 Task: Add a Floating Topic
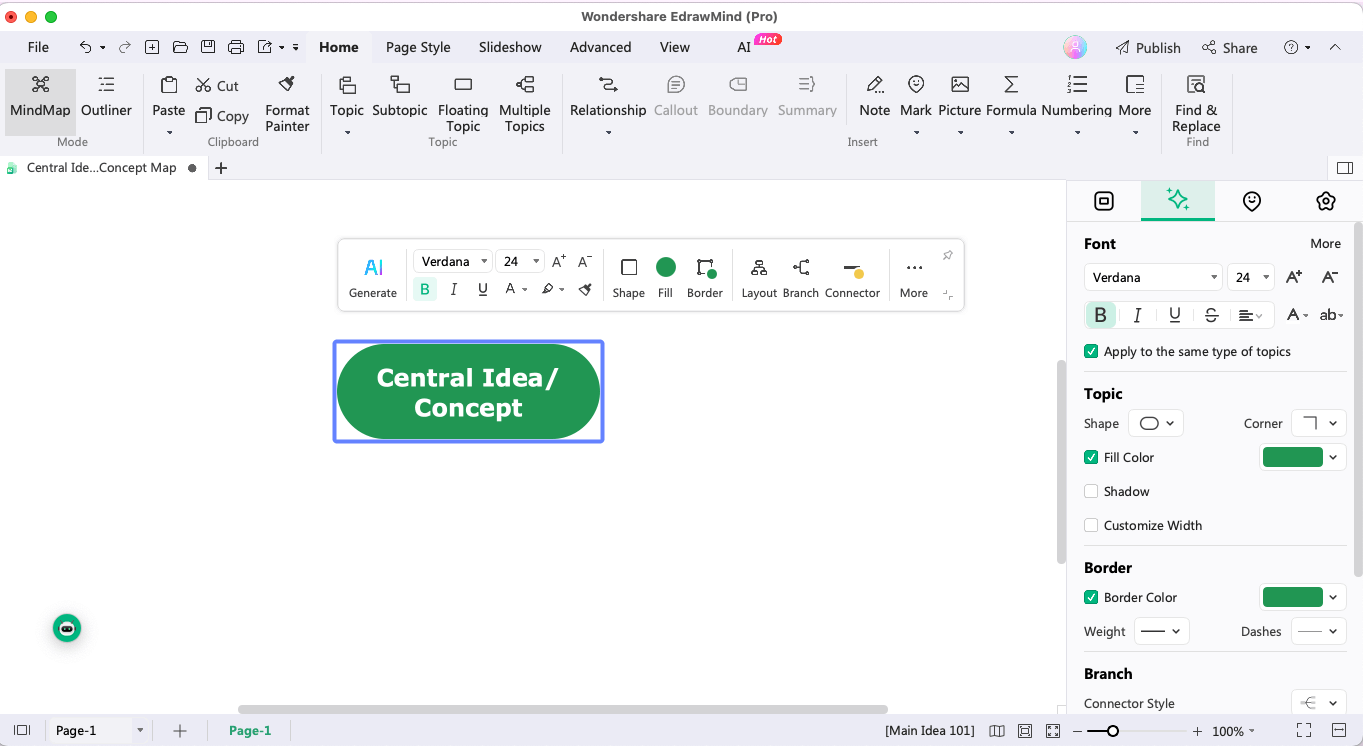(x=463, y=104)
